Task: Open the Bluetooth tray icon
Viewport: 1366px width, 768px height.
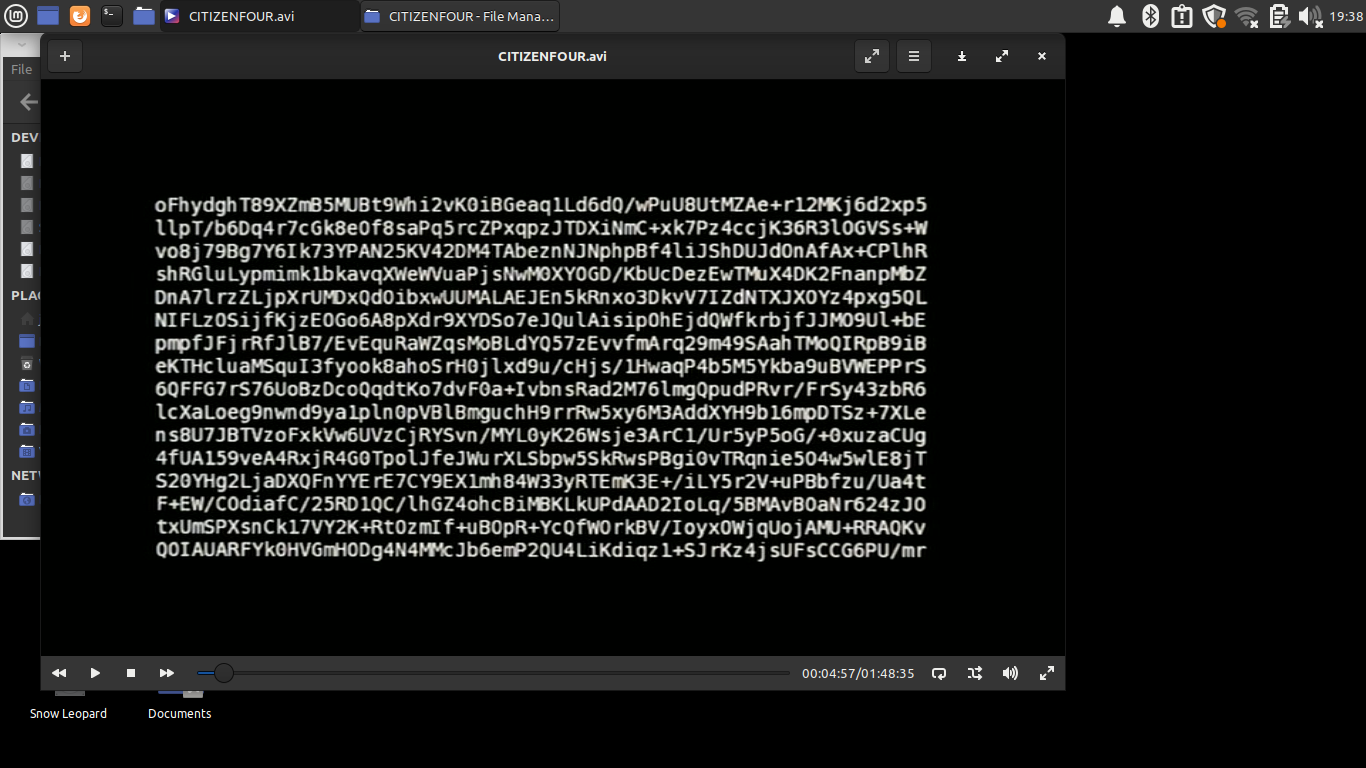Action: (1150, 16)
